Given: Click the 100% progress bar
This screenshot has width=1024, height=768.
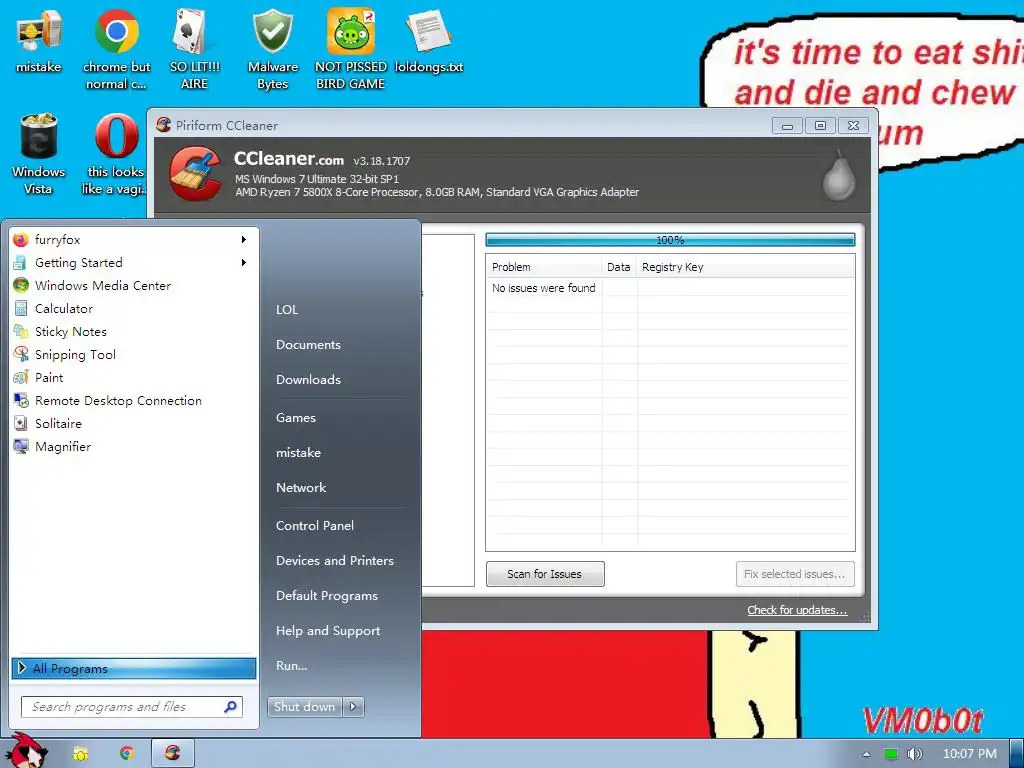Looking at the screenshot, I should [670, 240].
